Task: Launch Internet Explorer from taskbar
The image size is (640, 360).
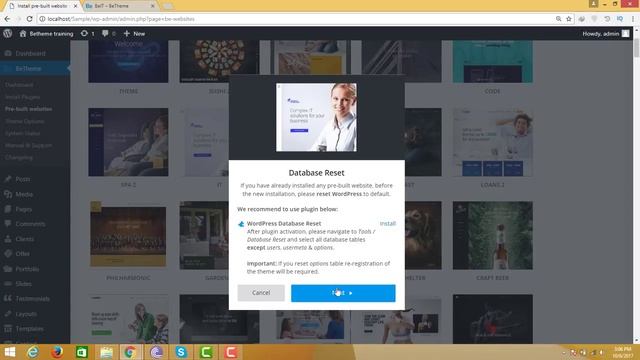Action: (32, 352)
